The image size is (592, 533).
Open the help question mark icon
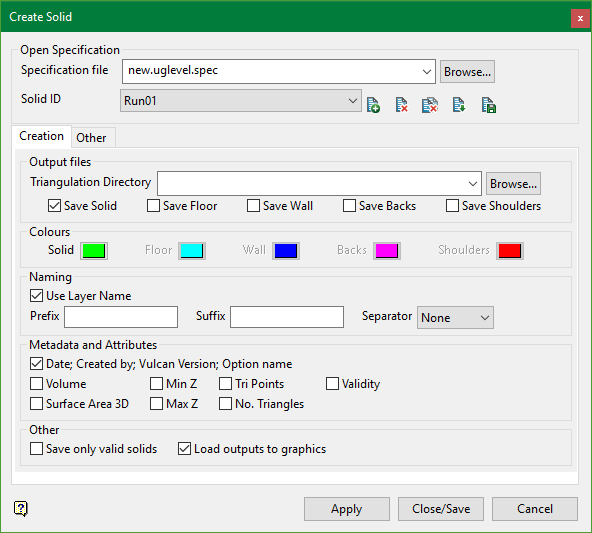[21, 508]
